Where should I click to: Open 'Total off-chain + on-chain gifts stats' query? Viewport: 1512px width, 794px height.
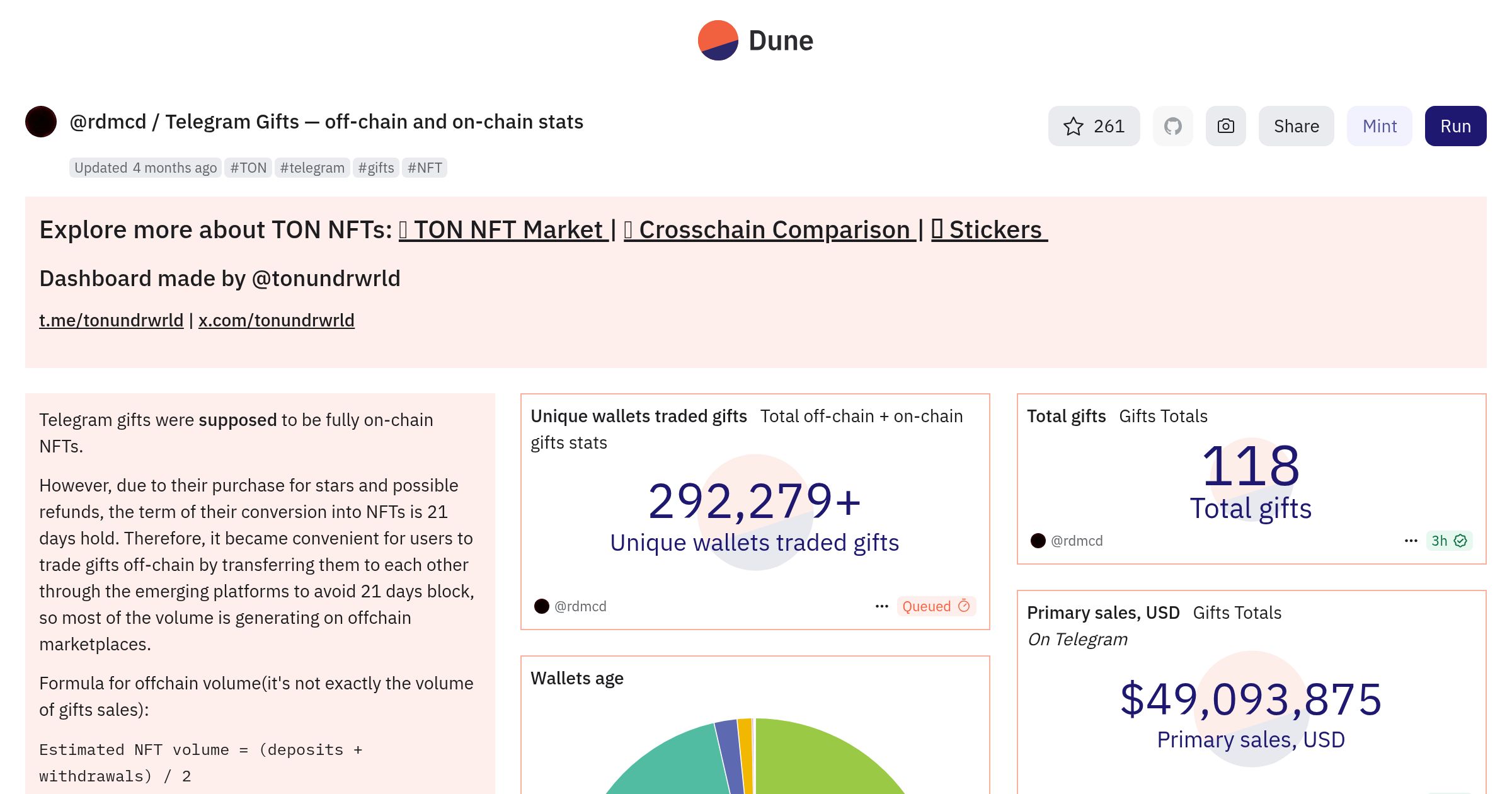(747, 429)
